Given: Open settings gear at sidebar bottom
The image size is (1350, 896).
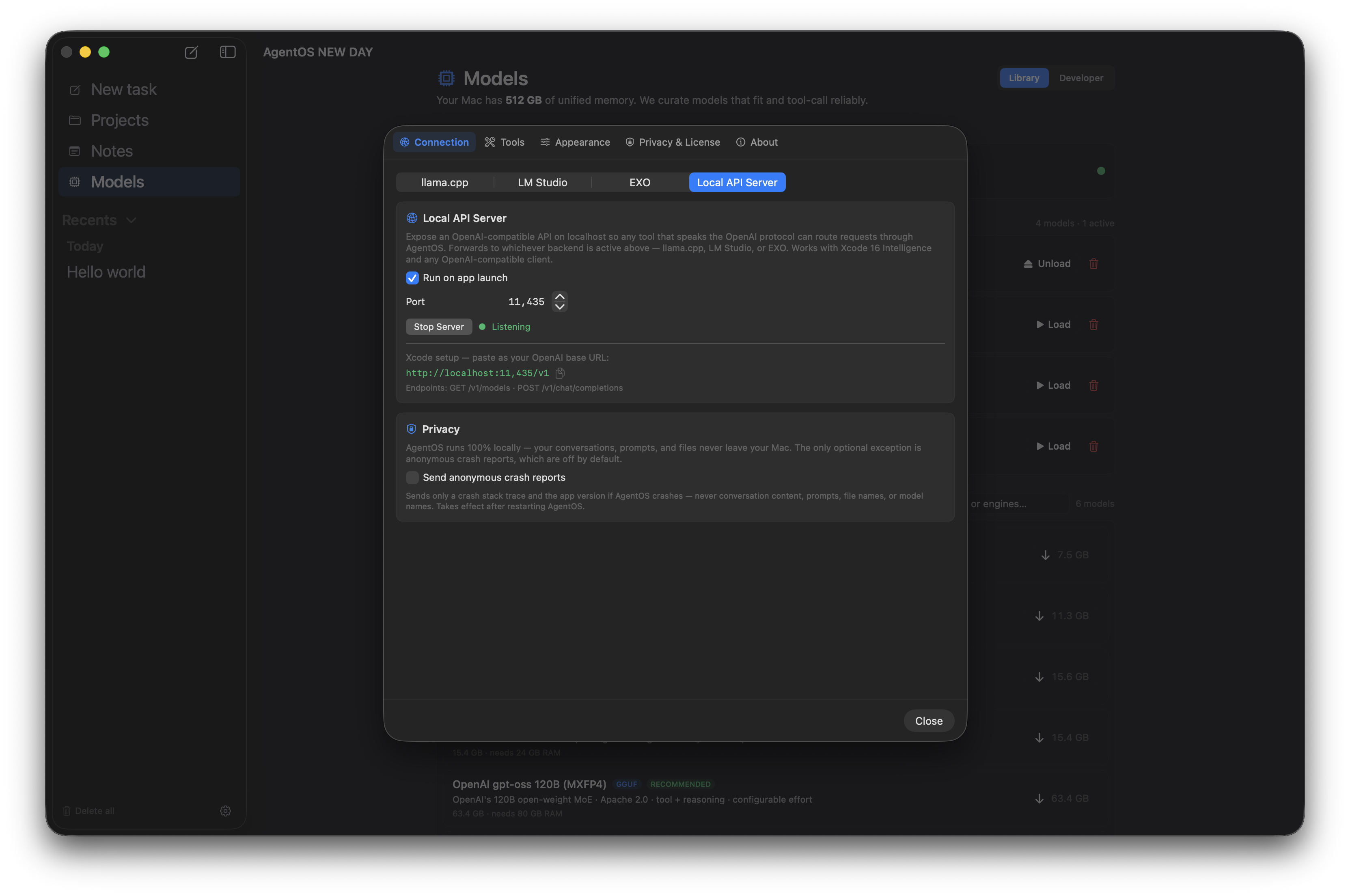Looking at the screenshot, I should pyautogui.click(x=225, y=811).
